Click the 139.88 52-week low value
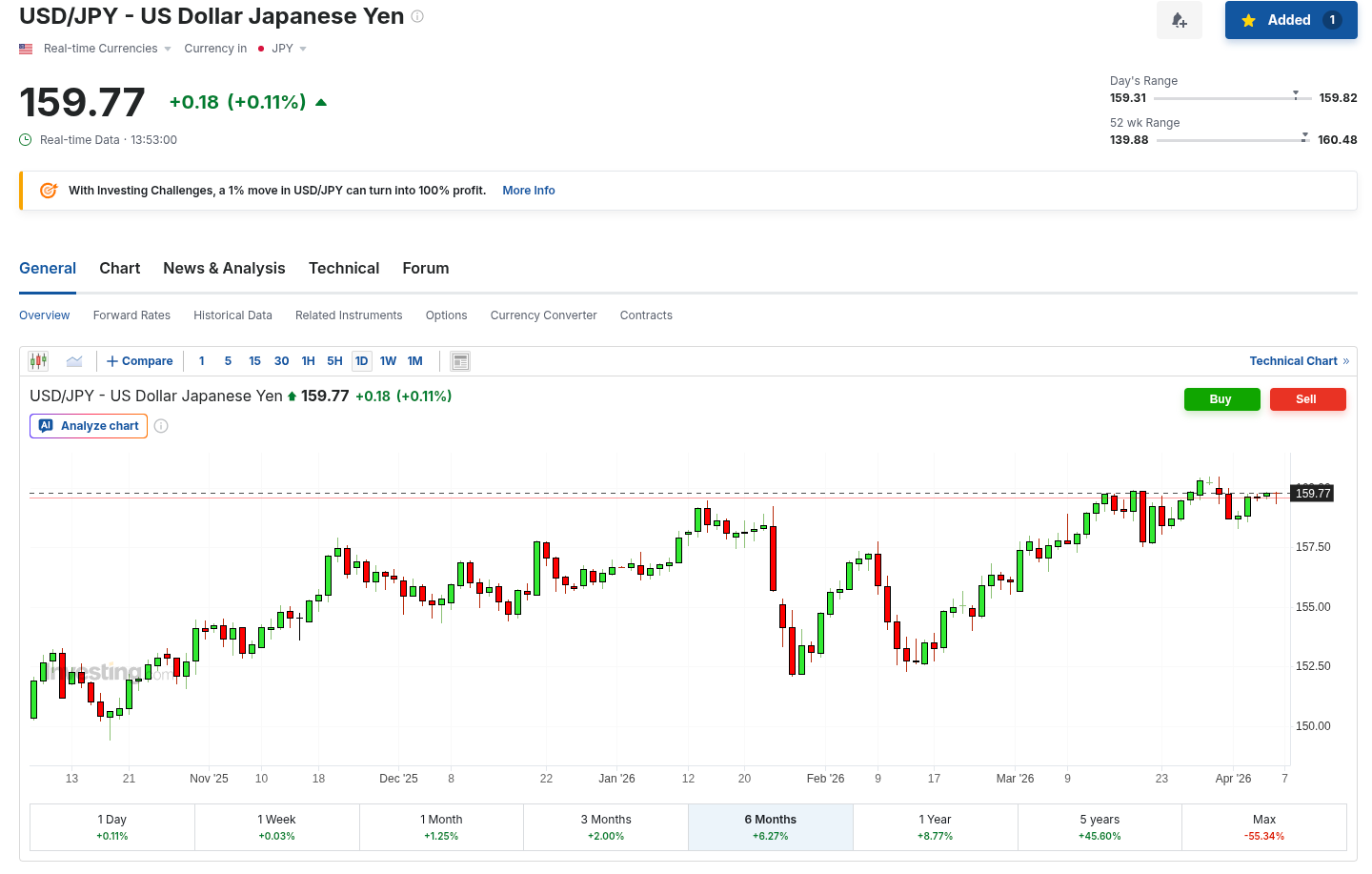This screenshot has width=1372, height=874. (x=1129, y=140)
